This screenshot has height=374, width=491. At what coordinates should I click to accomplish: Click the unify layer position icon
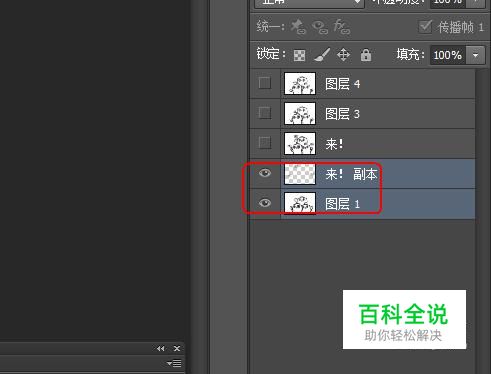tap(298, 27)
